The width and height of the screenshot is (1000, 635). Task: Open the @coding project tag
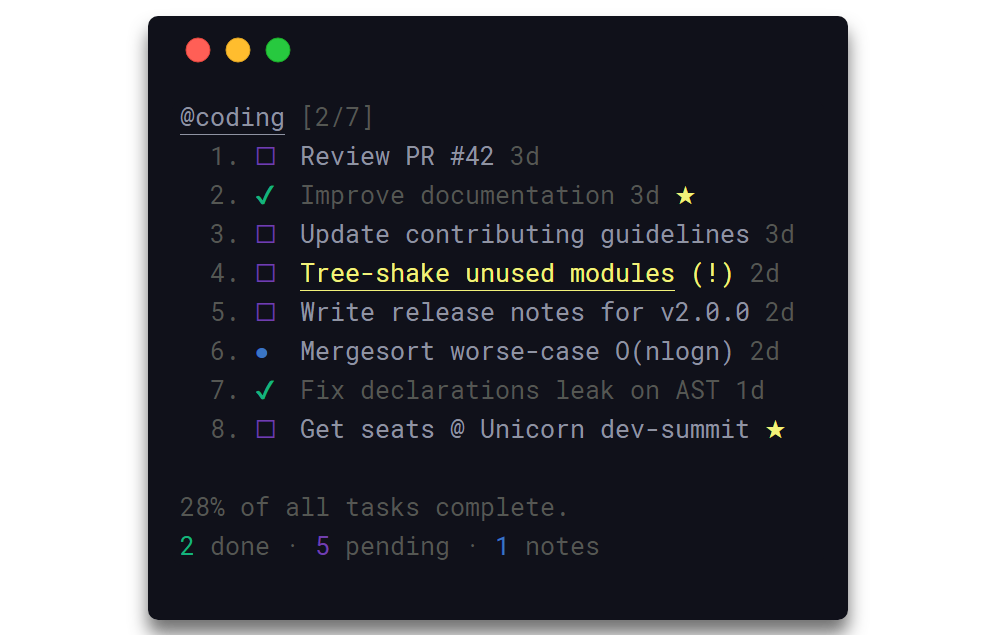(x=231, y=117)
